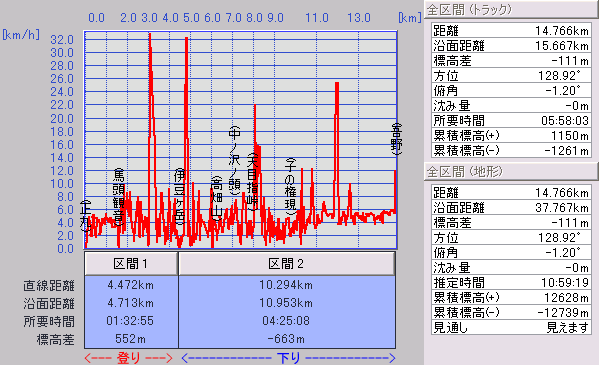
Task: Click the 全区間 (地形) panel header
Action: 511,172
